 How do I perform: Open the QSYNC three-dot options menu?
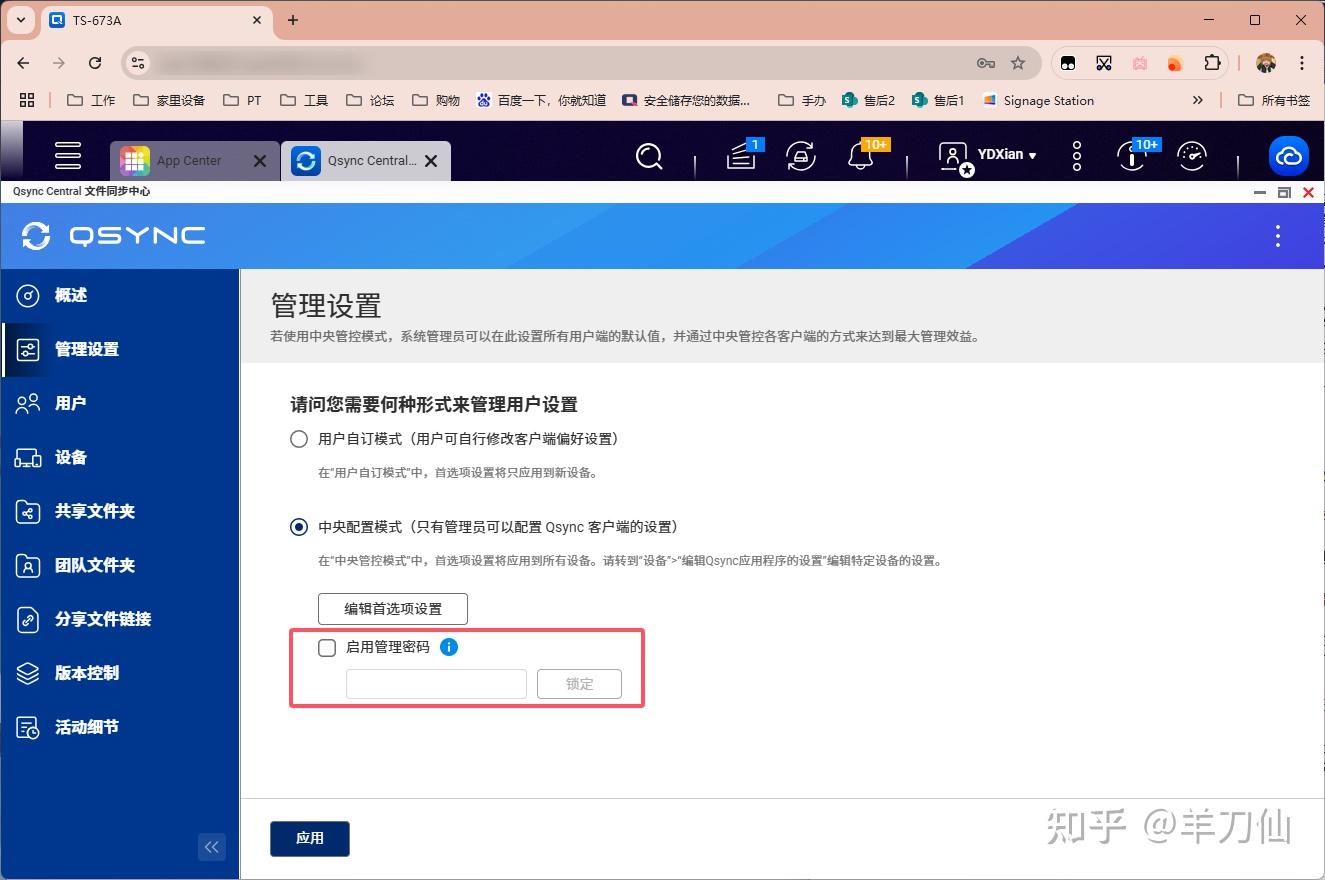coord(1277,236)
